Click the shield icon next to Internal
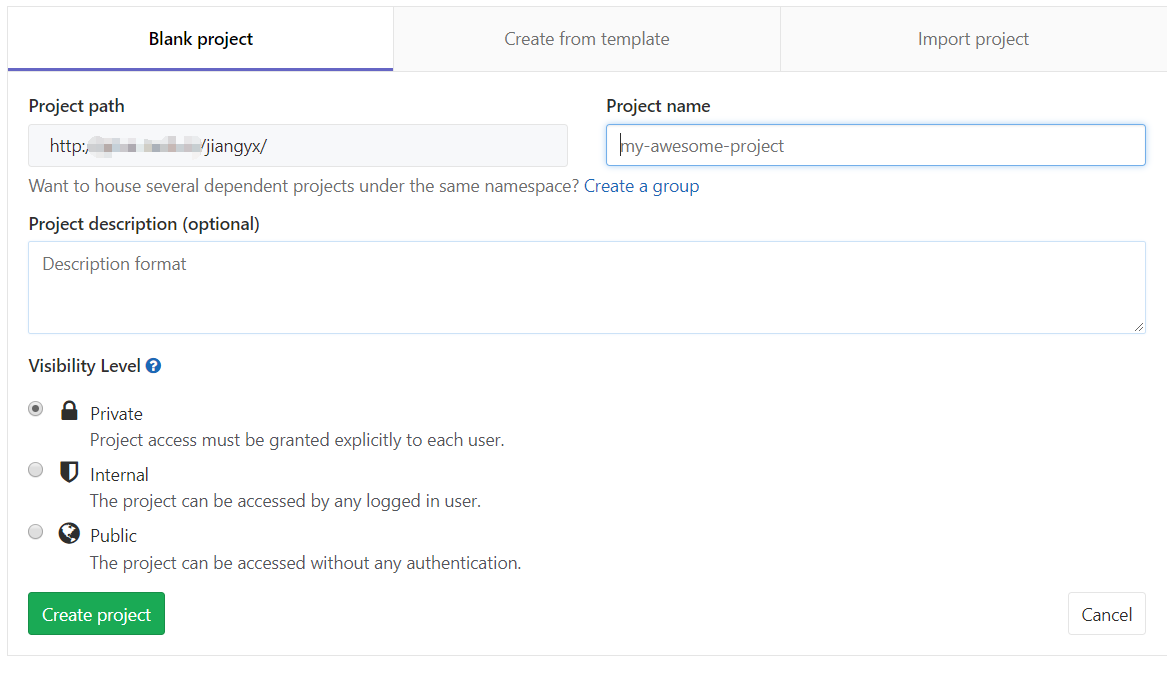This screenshot has width=1167, height=673. [x=69, y=472]
